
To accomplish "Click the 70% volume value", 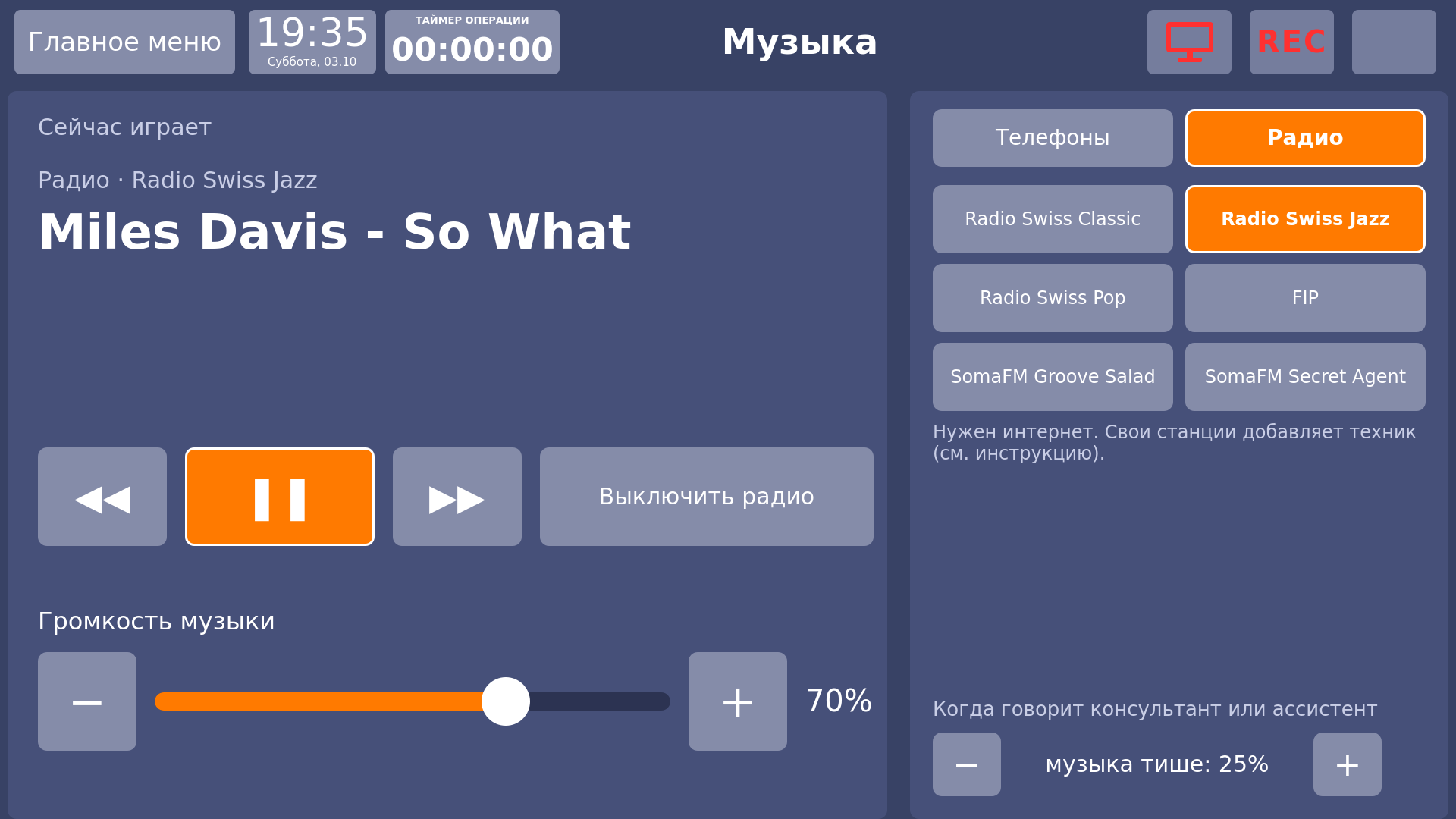I will 839,701.
